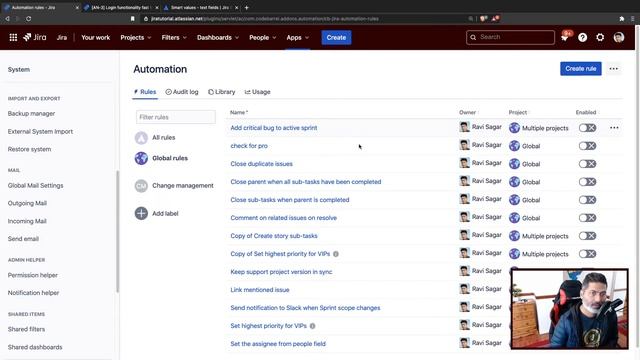Enable Close parent when all sub-tasks completed rule

point(587,182)
